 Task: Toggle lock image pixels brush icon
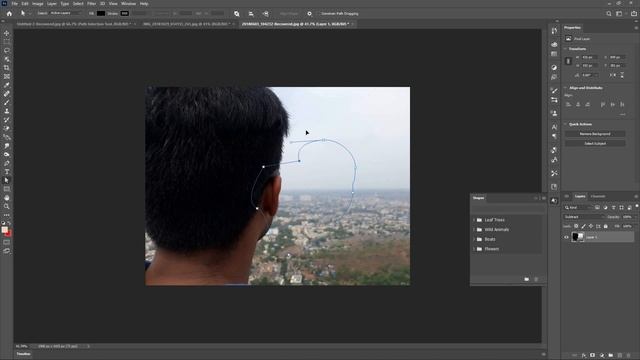[x=583, y=226]
